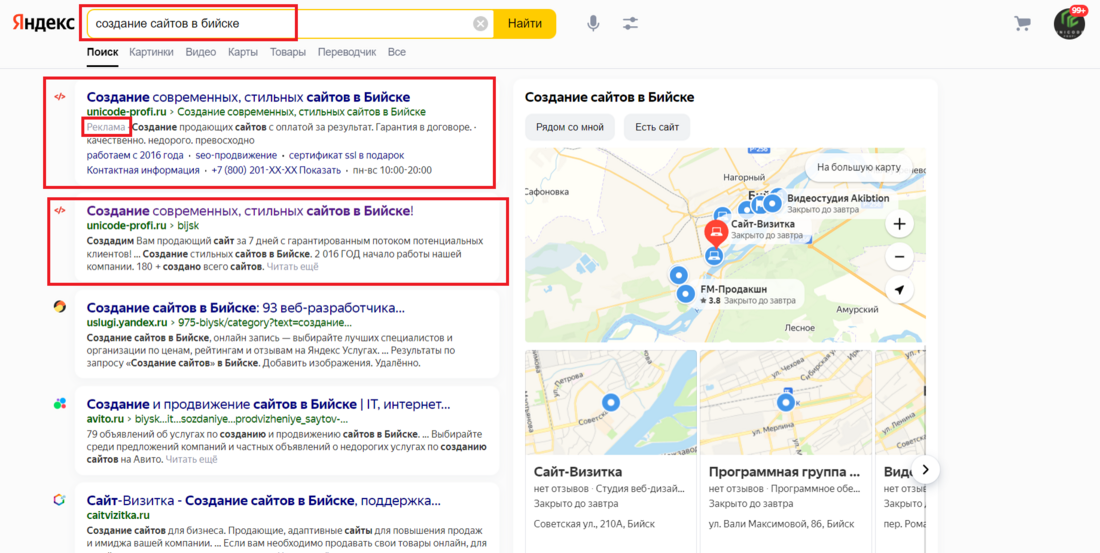Click the map geolocation arrow button

click(899, 290)
